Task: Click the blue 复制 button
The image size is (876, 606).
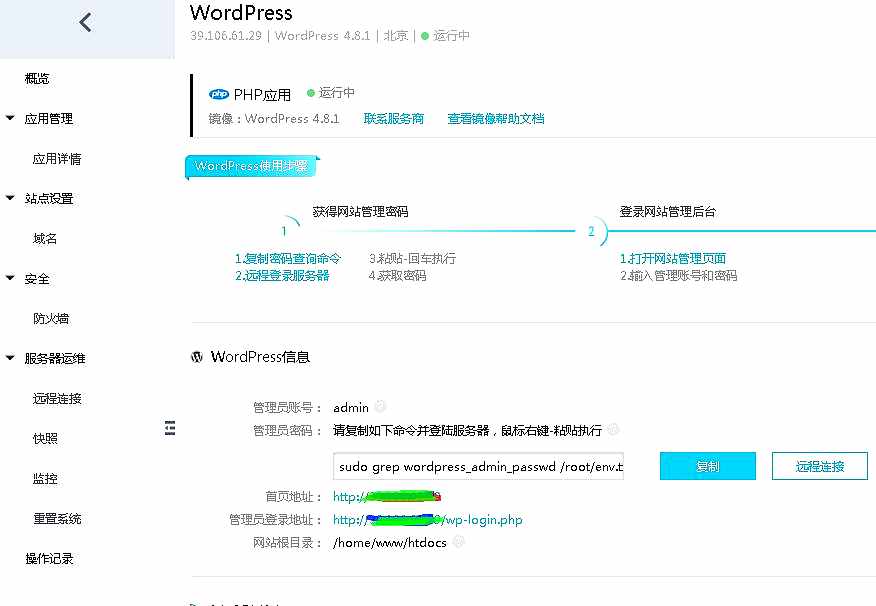Action: [708, 466]
